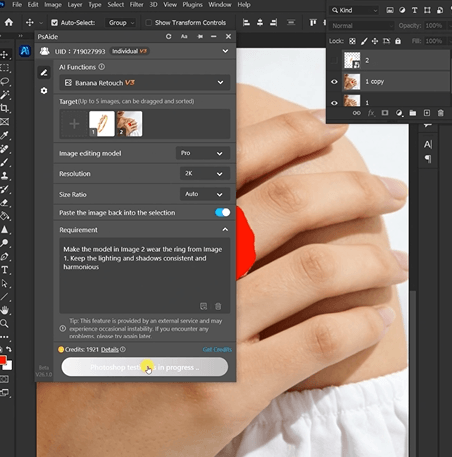
Task: Toggle Auto-Select checkbox
Action: [x=54, y=23]
